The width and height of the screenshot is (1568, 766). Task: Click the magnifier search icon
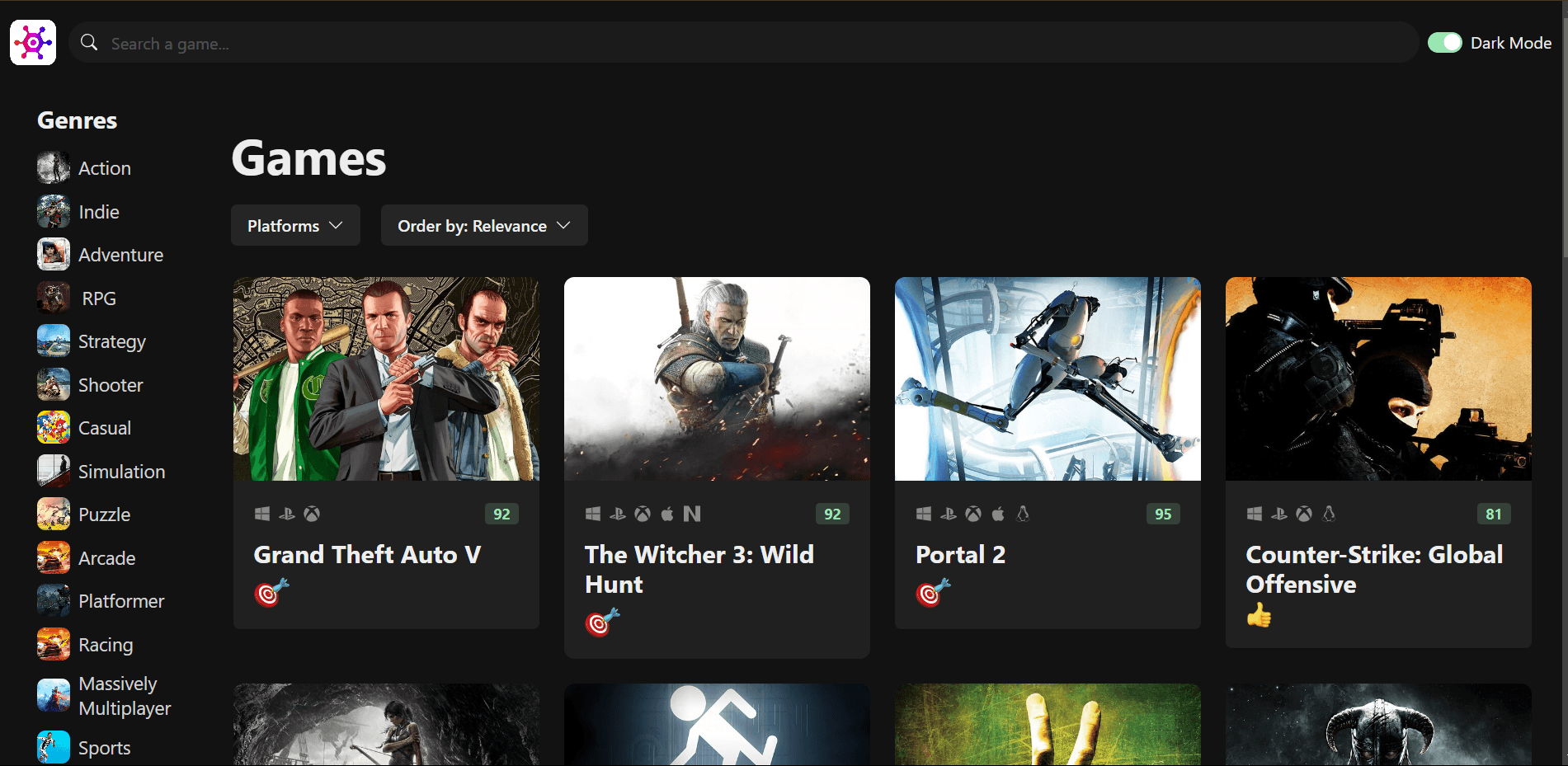click(89, 43)
